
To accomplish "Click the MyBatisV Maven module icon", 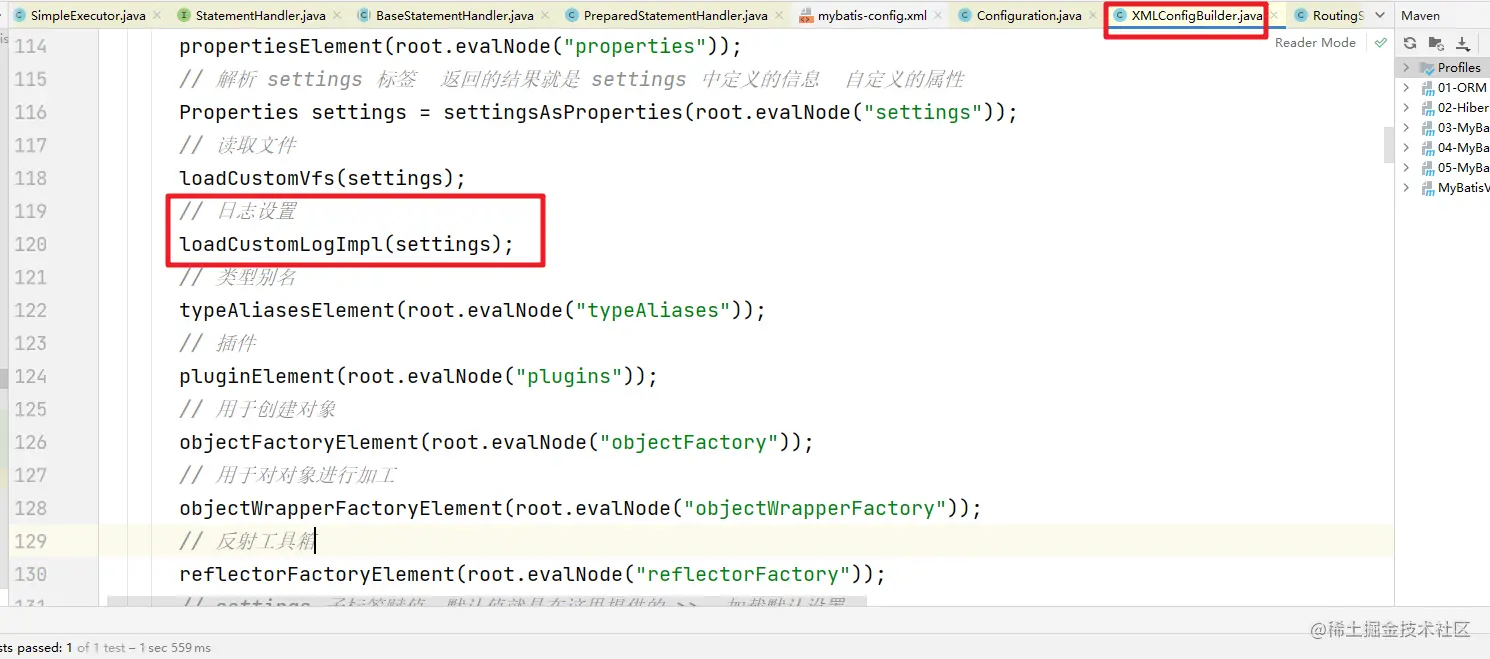I will pos(1427,188).
